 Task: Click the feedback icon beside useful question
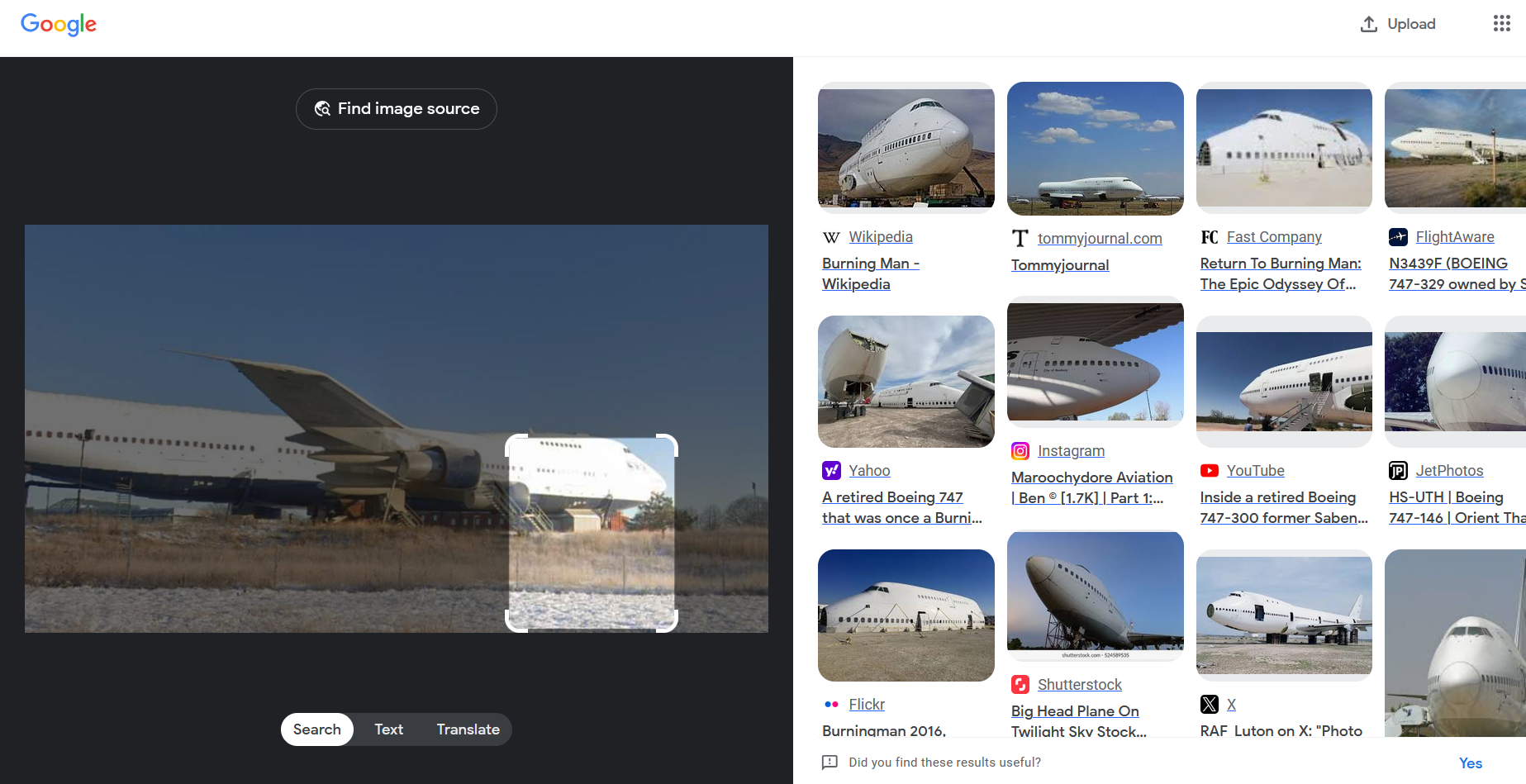tap(830, 763)
